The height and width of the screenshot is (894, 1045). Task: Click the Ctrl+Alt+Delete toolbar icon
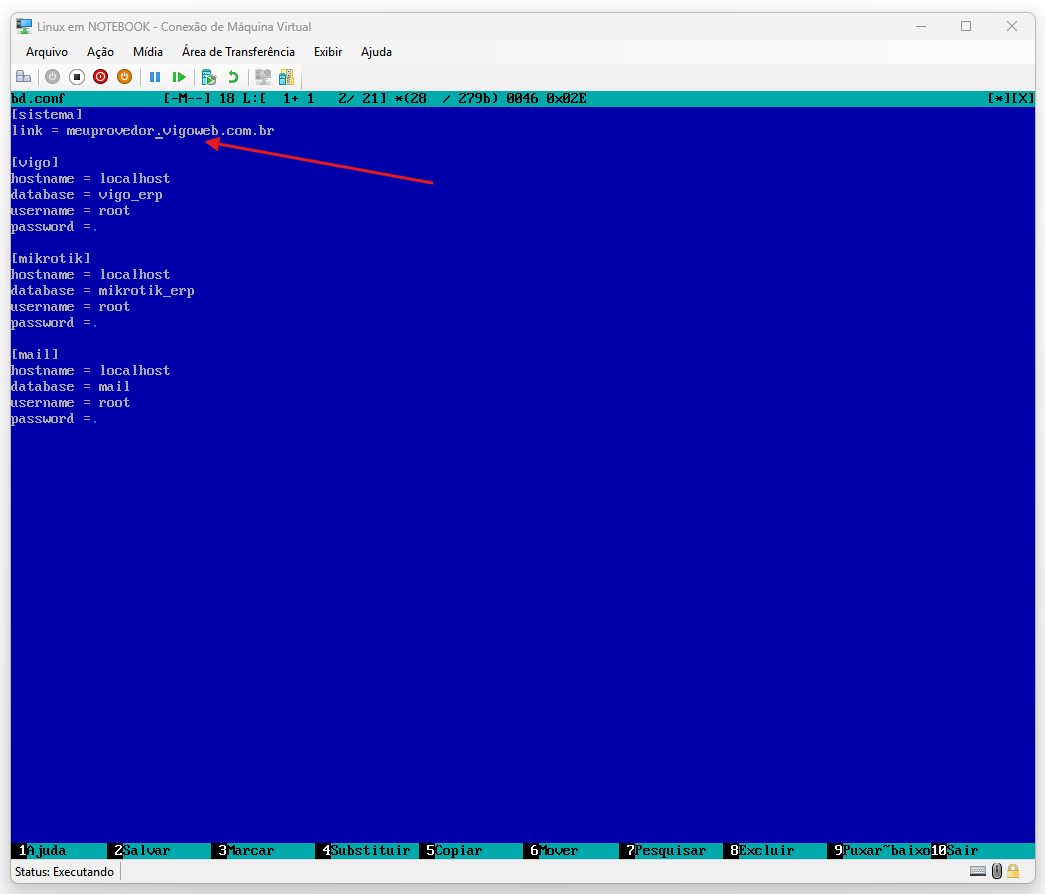click(x=23, y=77)
